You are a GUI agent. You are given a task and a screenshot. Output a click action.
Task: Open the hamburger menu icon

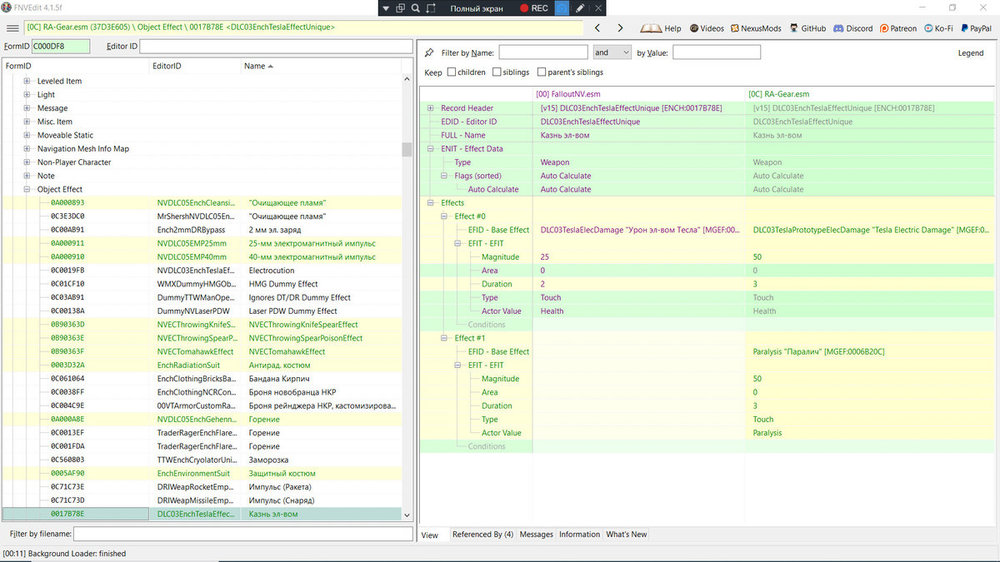pos(12,28)
